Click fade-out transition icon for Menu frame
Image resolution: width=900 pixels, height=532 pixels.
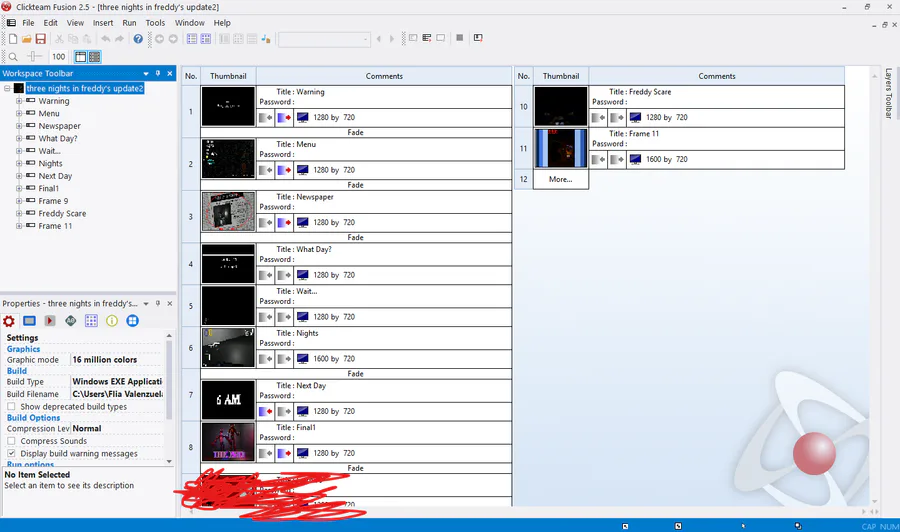(284, 170)
